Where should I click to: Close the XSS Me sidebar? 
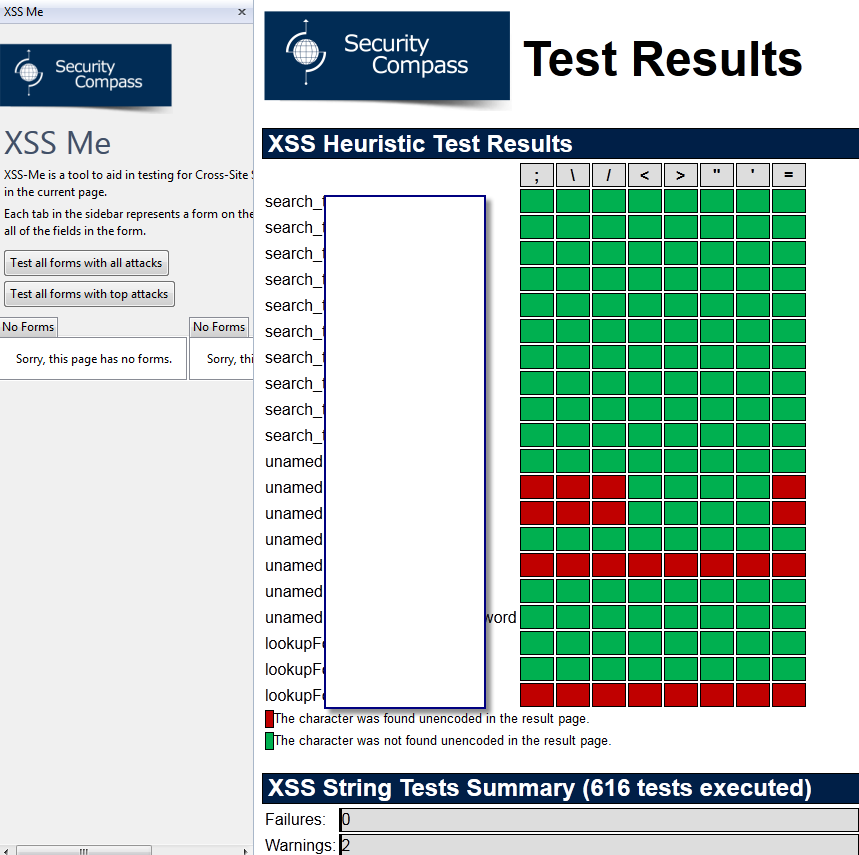tap(242, 12)
